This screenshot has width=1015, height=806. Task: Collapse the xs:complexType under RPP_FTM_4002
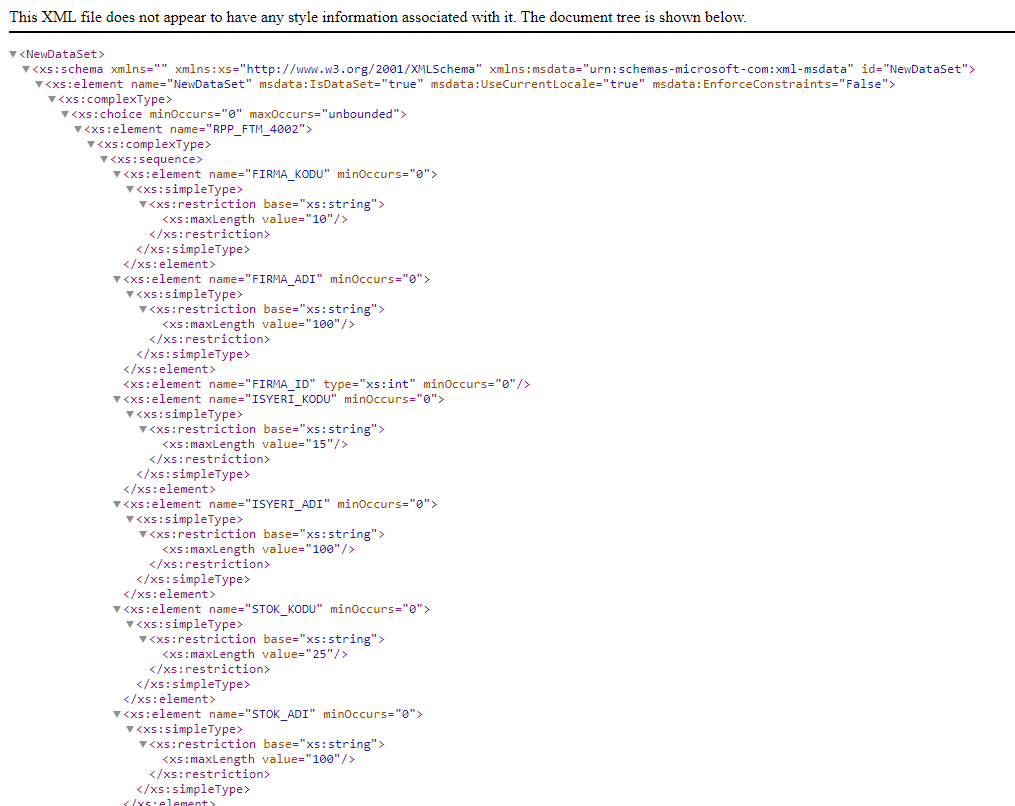(91, 144)
